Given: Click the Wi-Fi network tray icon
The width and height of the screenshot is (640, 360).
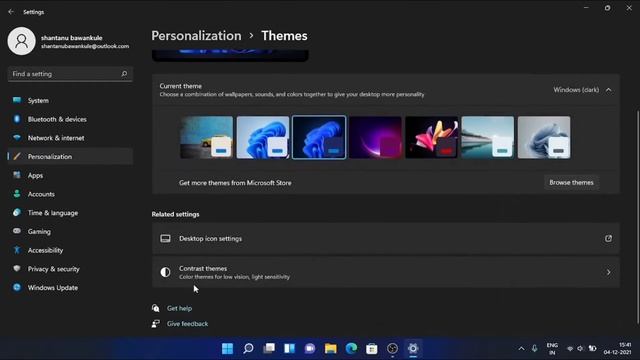Looking at the screenshot, I should [x=570, y=349].
